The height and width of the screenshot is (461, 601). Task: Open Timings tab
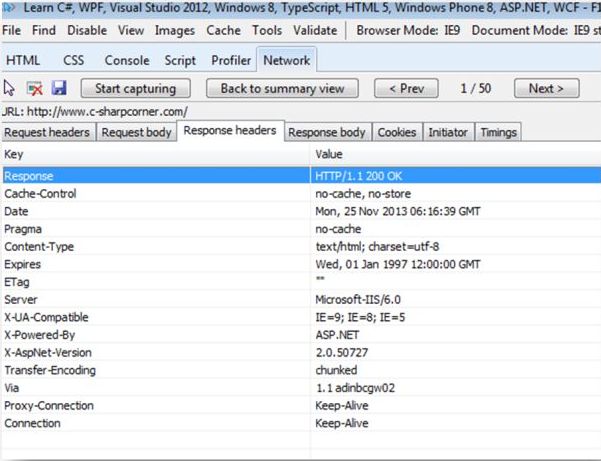click(x=498, y=132)
